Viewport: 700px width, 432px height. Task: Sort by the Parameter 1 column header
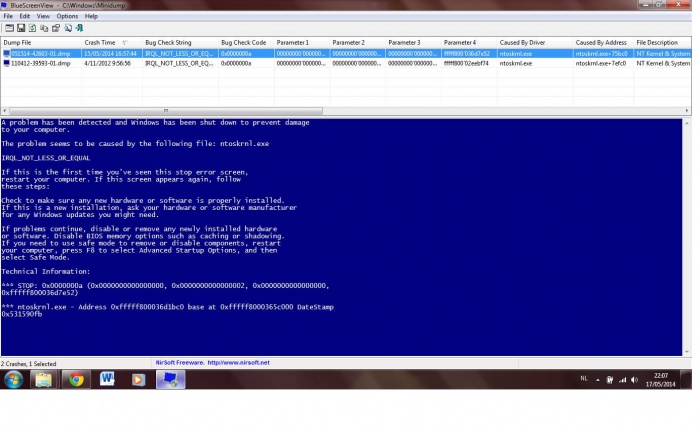point(302,42)
